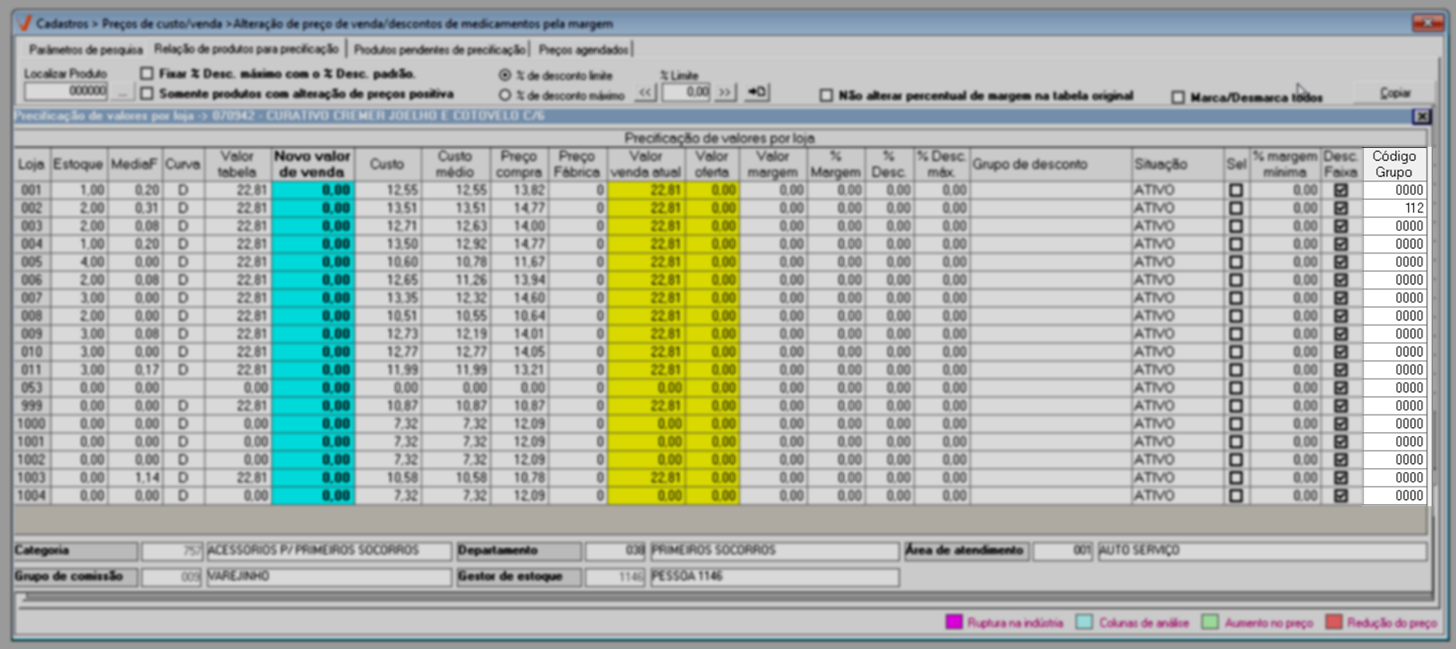Toggle 'Desc. Faixa' checkbox for store 001

pos(1341,190)
